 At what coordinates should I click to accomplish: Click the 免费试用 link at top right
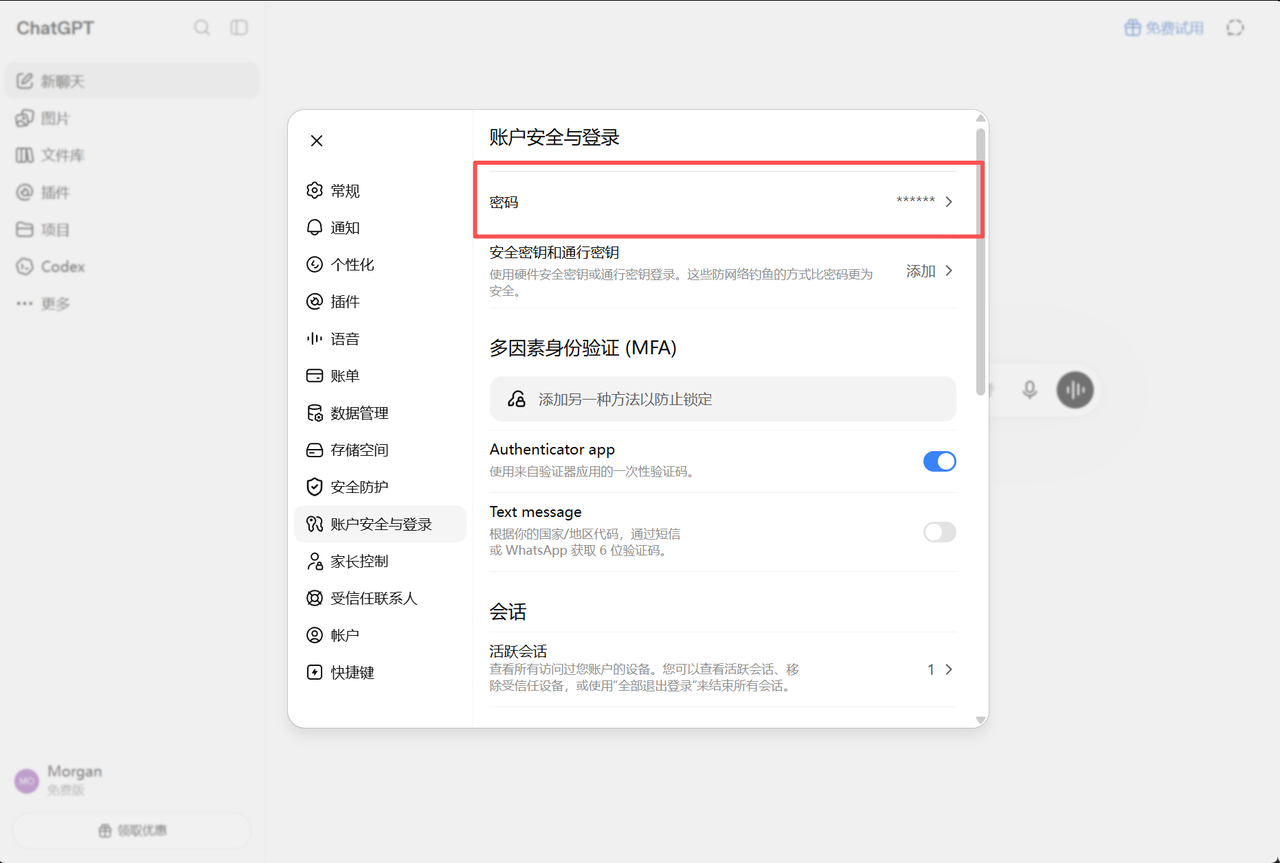pos(1164,28)
